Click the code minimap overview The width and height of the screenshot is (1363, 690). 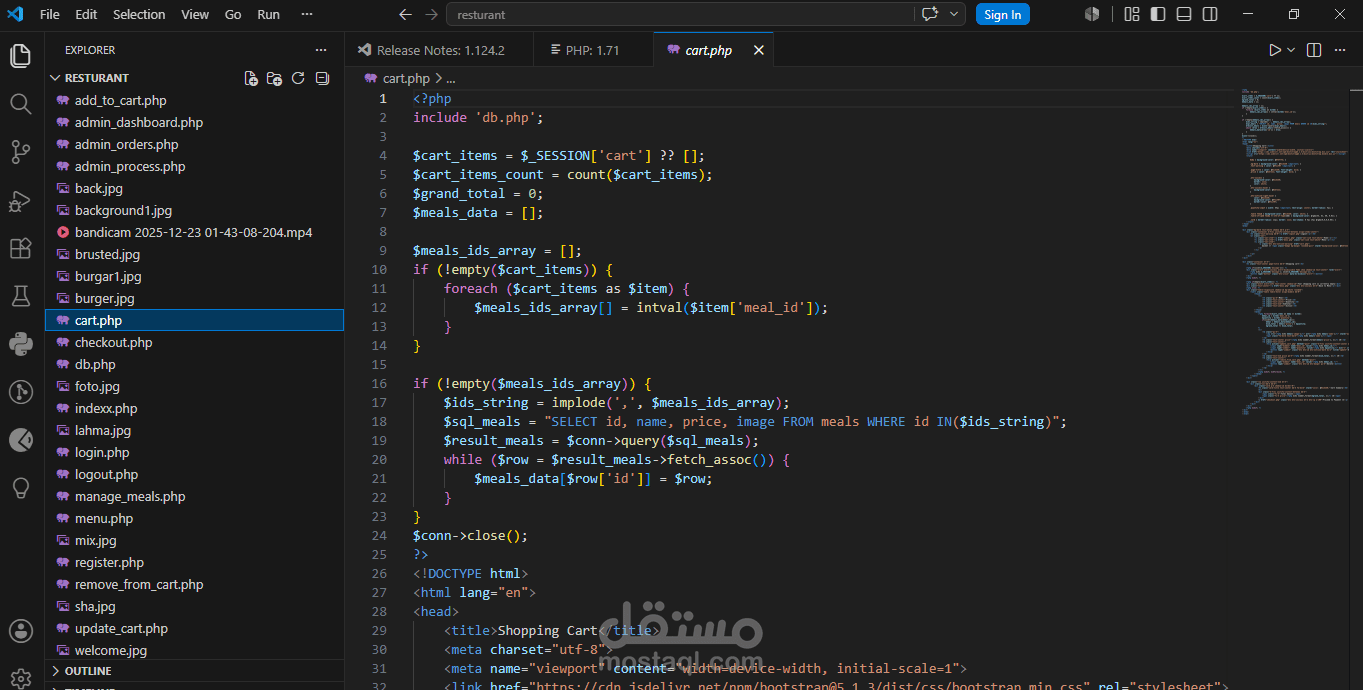(1295, 250)
